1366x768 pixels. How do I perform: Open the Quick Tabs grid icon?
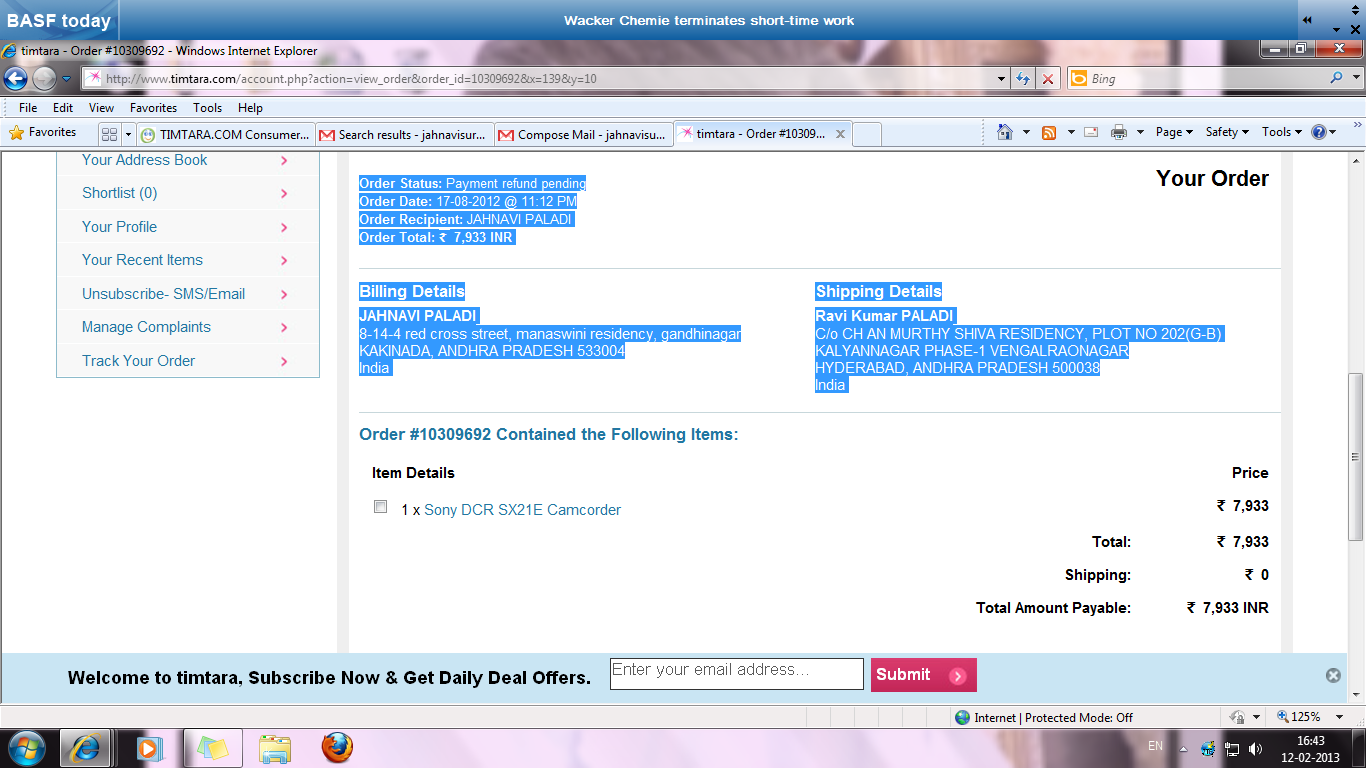click(110, 133)
